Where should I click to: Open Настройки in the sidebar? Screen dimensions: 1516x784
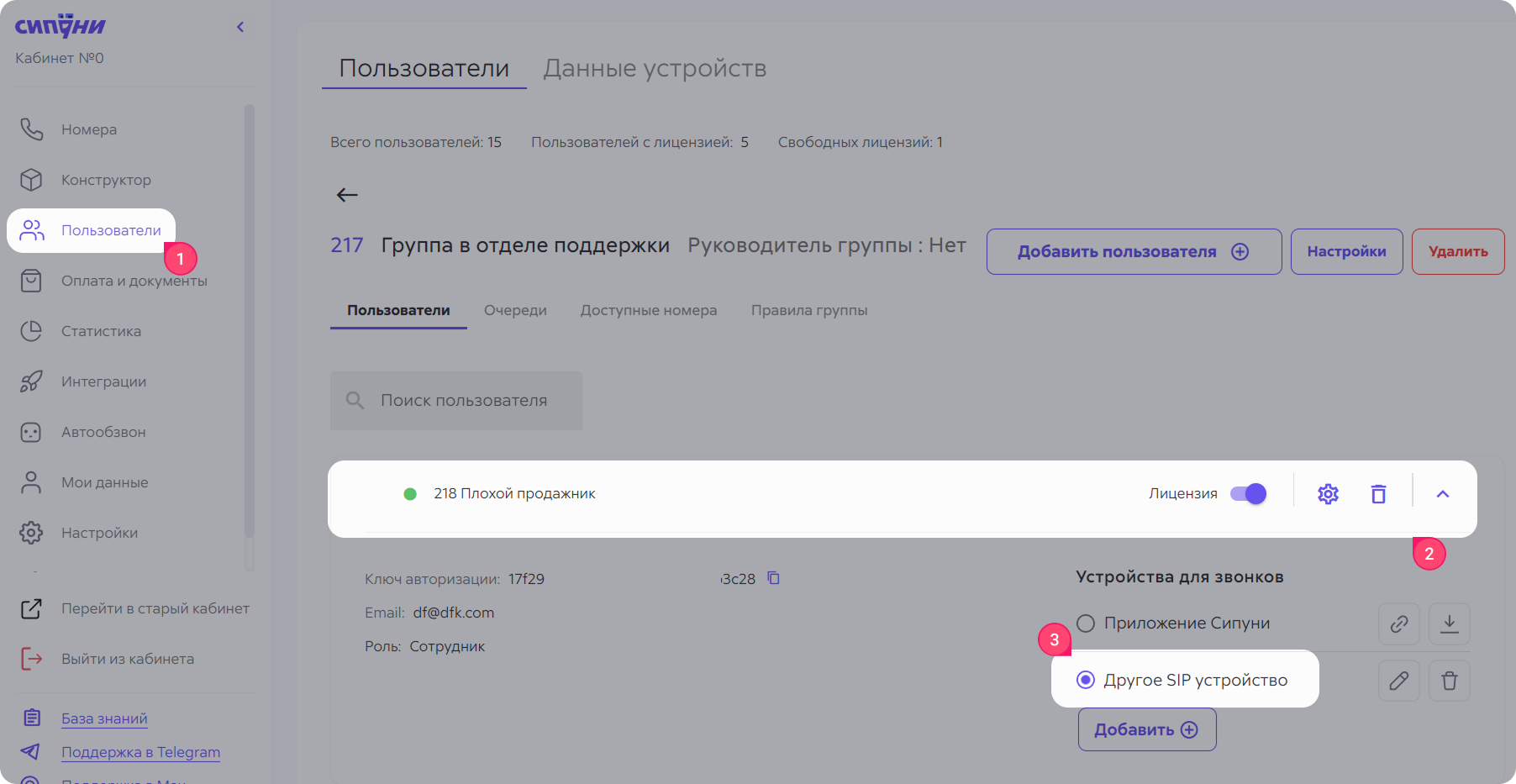point(99,533)
